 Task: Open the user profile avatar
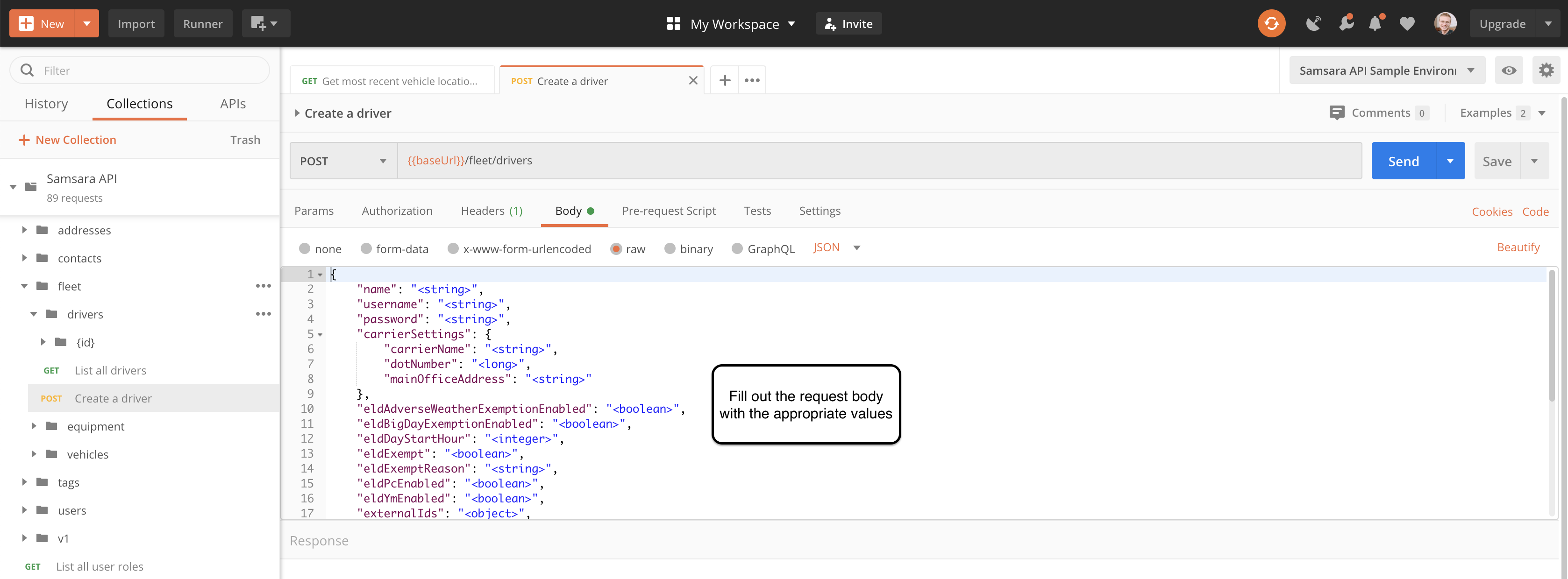click(1445, 24)
